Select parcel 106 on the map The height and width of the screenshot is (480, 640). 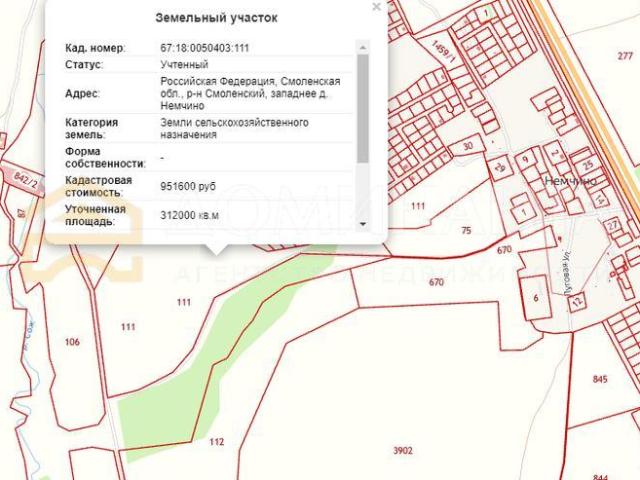click(x=72, y=342)
